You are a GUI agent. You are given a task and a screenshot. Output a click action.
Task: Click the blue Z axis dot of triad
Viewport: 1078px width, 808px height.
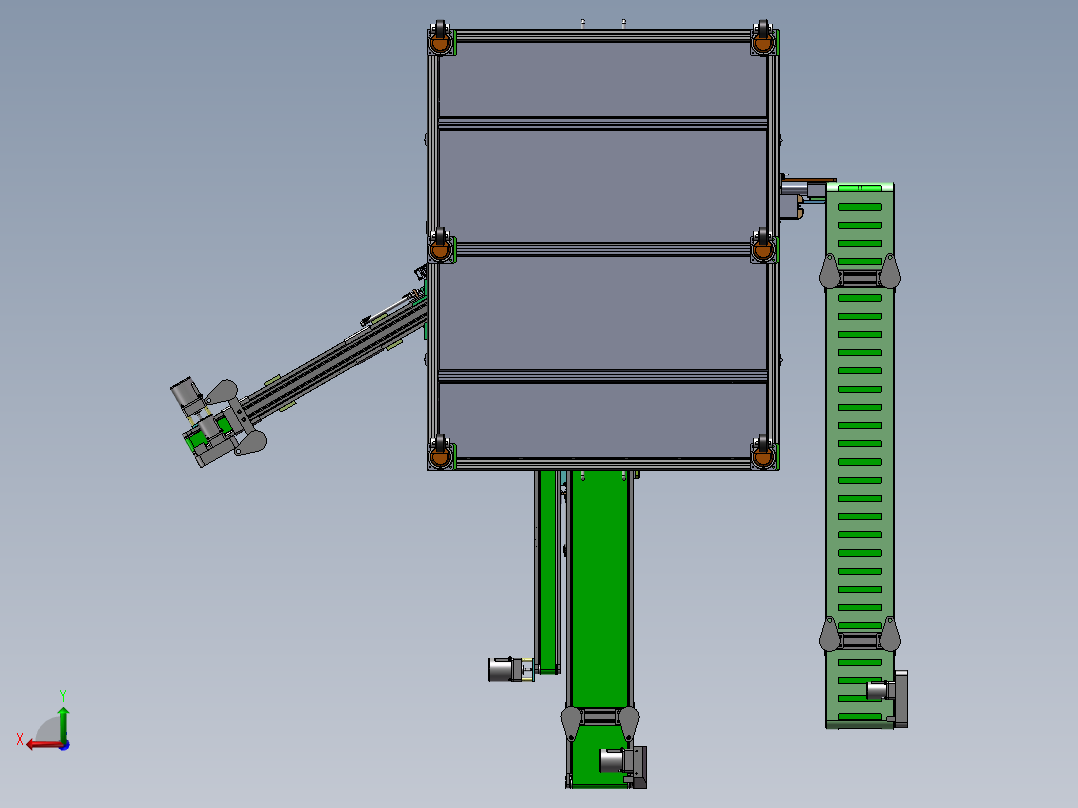[64, 744]
